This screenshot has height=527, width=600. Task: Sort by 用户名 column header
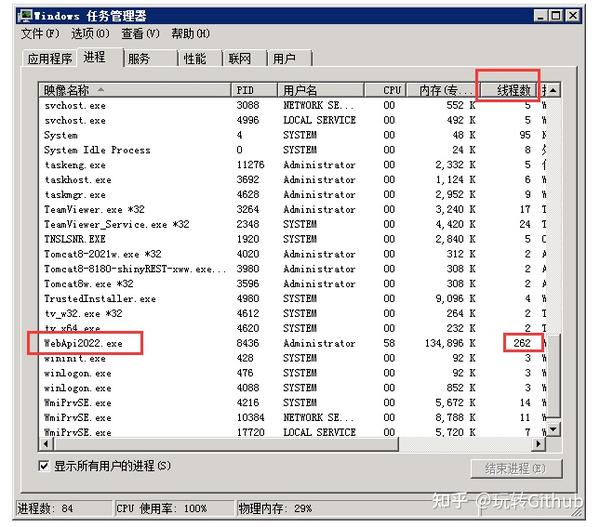(320, 90)
